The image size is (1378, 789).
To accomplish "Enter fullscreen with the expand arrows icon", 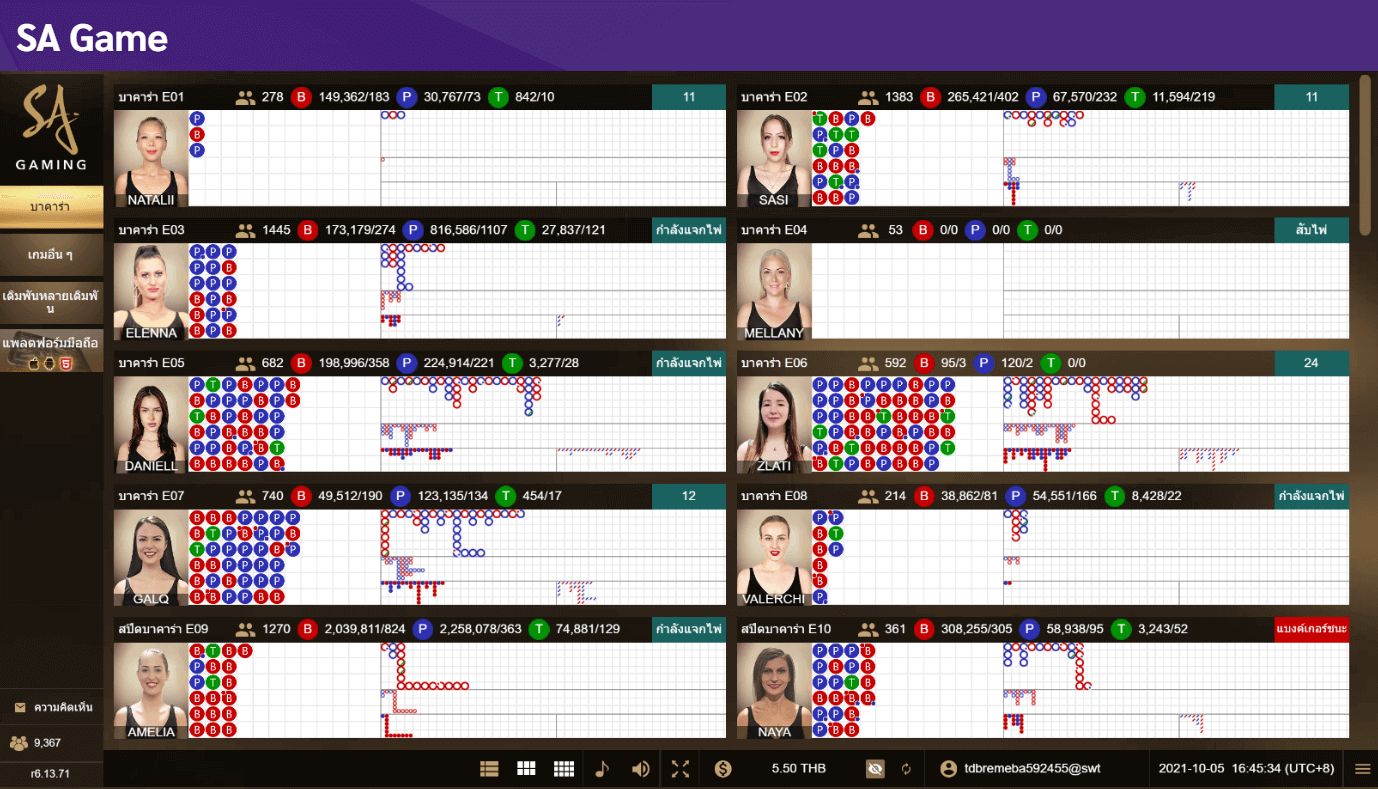I will pyautogui.click(x=680, y=769).
